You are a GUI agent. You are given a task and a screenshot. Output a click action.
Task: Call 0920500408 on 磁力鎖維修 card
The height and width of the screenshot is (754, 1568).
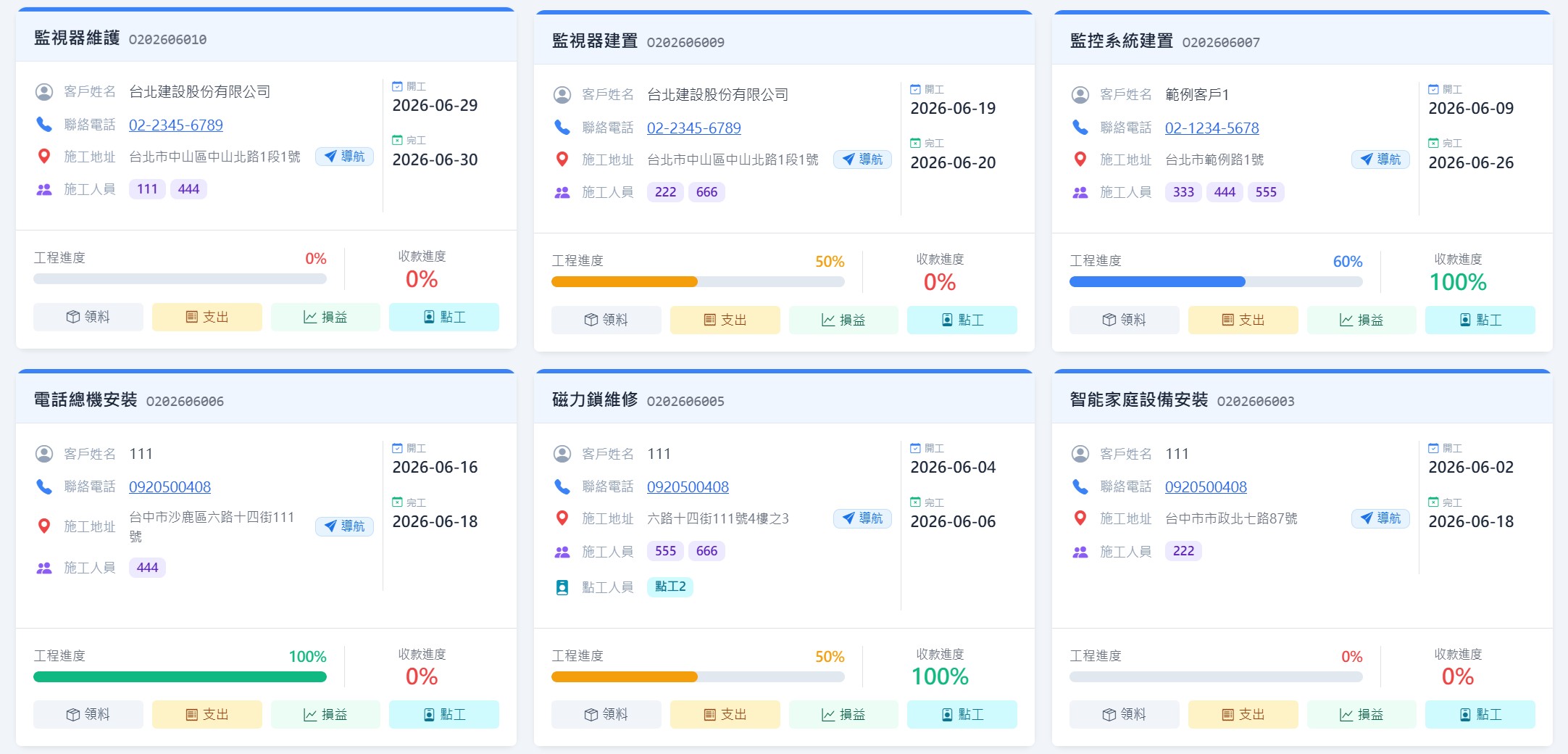pyautogui.click(x=688, y=487)
